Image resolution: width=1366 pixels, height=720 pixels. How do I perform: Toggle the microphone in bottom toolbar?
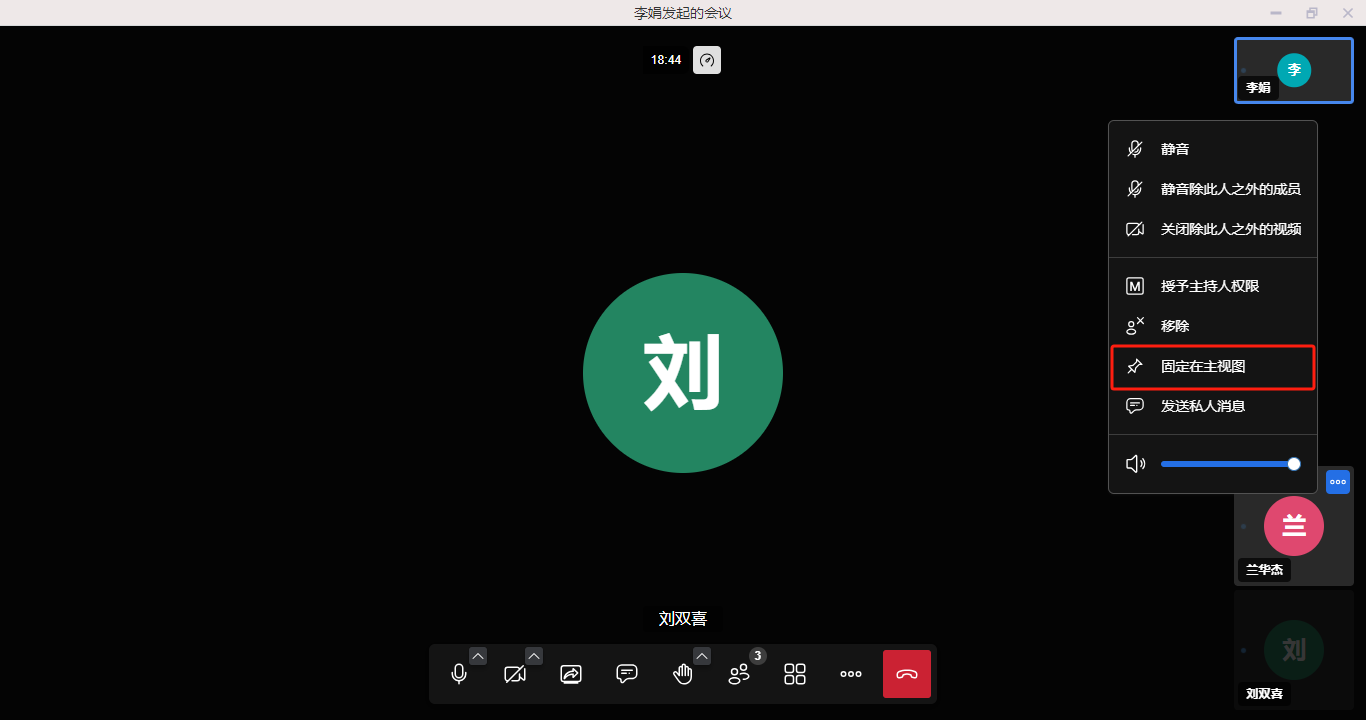[459, 674]
